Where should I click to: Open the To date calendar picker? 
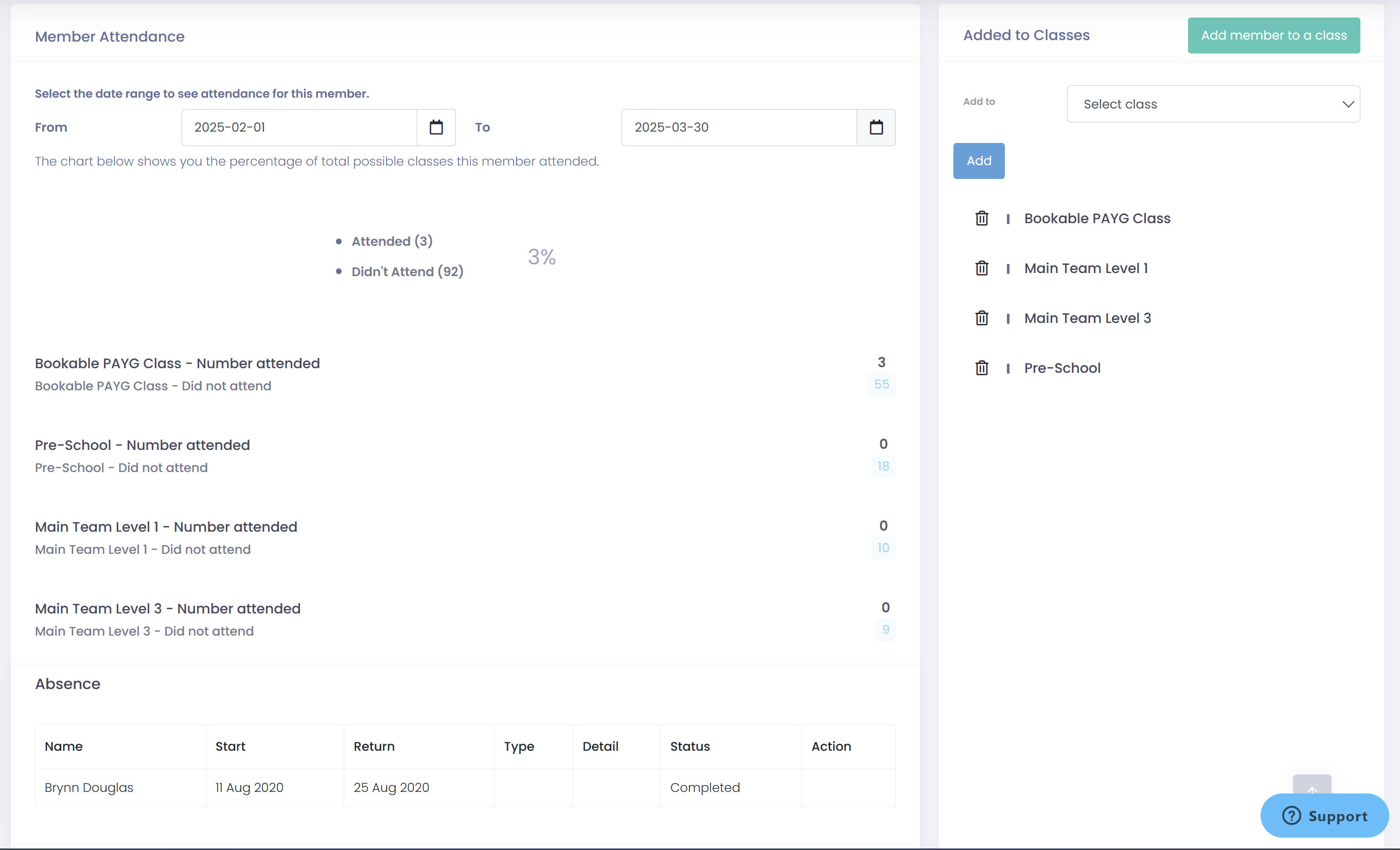[x=876, y=127]
